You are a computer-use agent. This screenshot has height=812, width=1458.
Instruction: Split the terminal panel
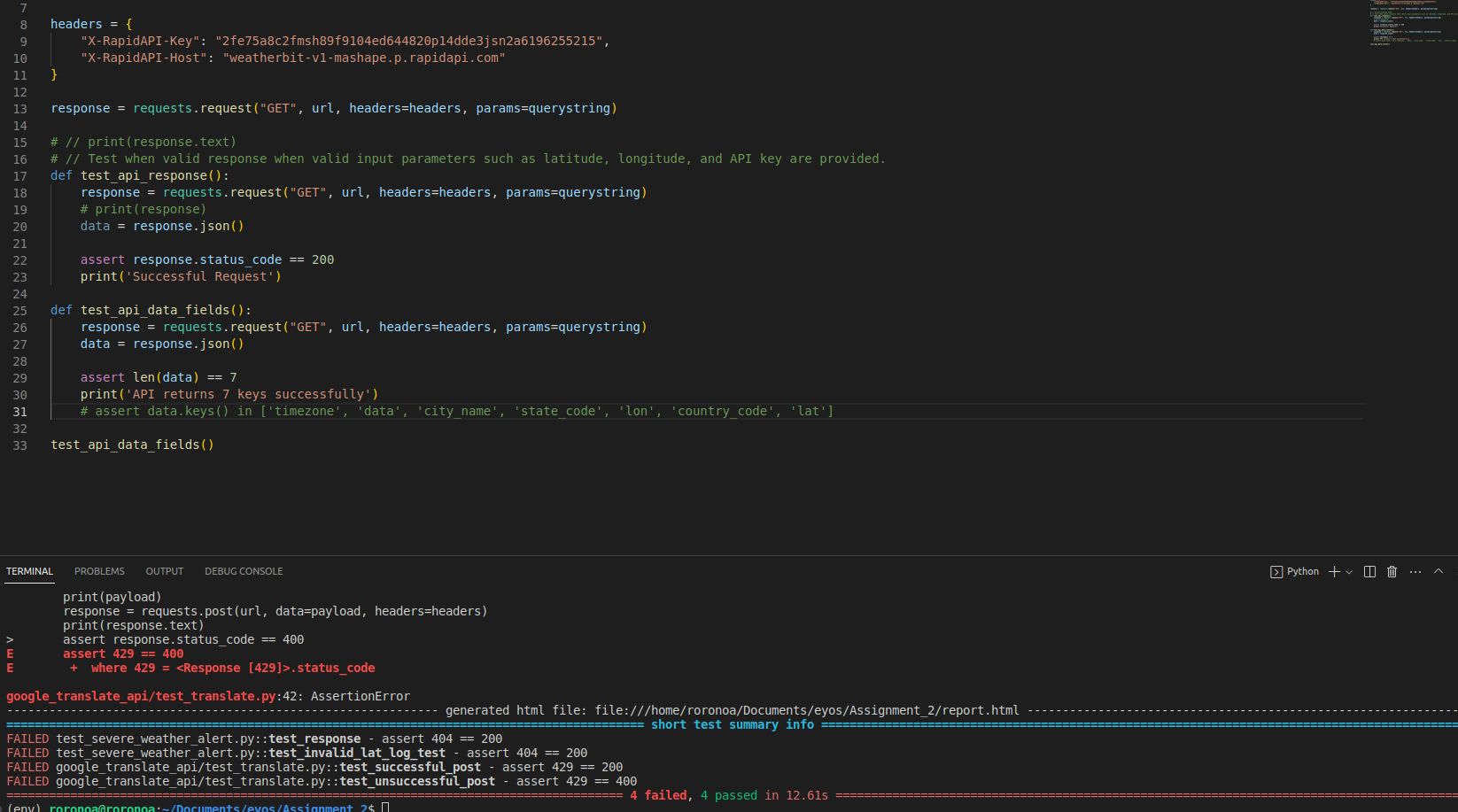coord(1369,571)
